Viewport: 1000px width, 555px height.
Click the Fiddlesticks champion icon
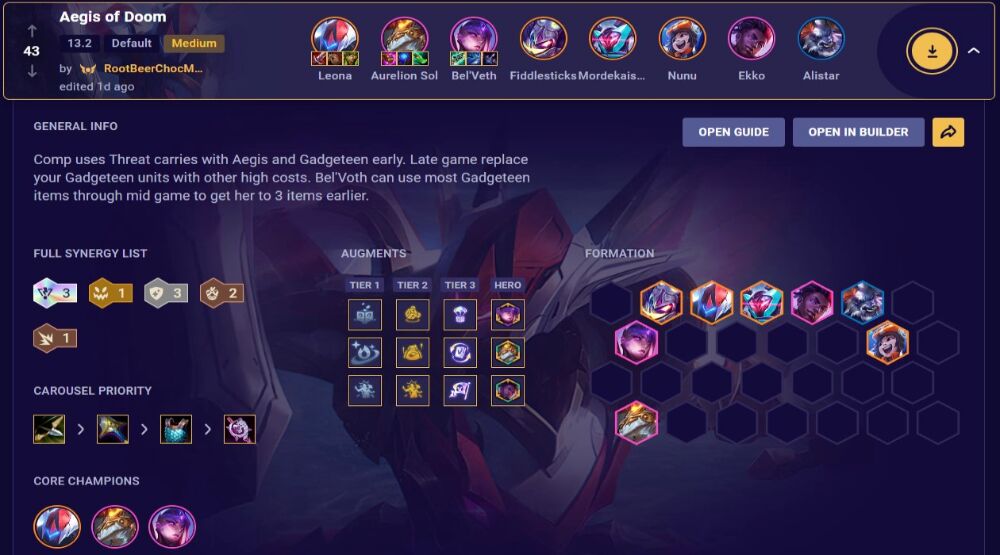[543, 40]
